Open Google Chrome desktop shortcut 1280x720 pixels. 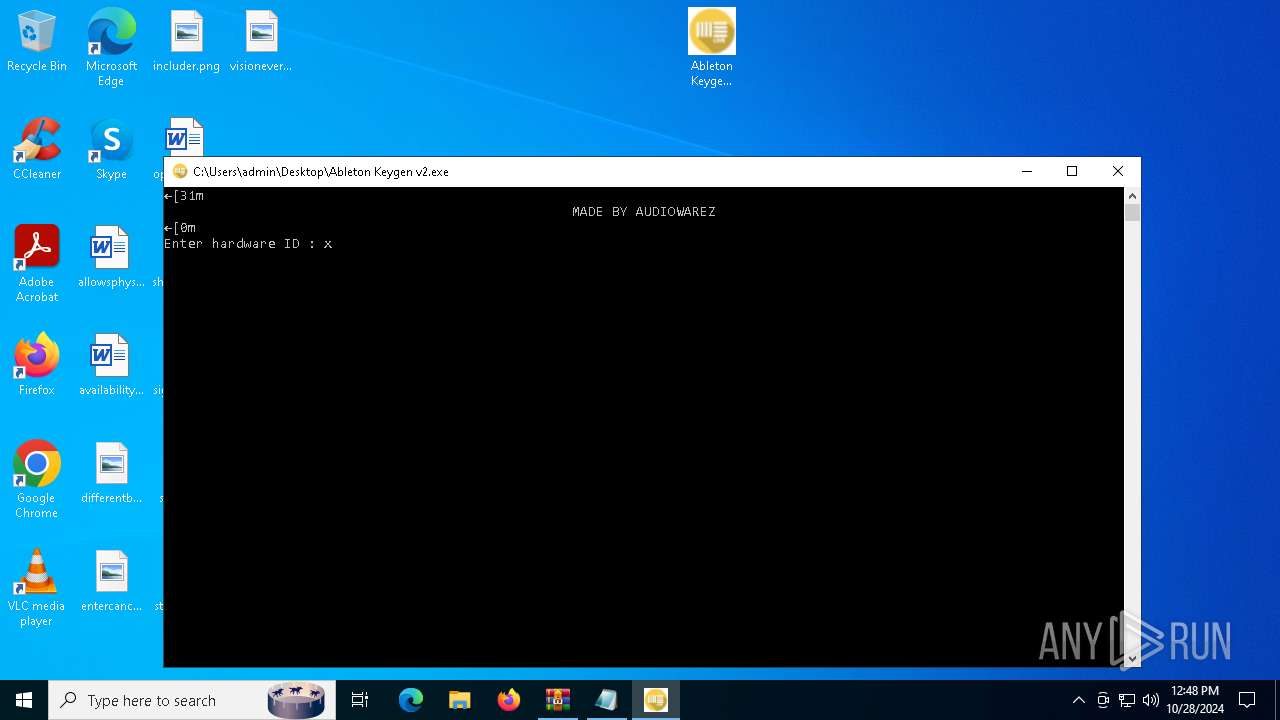tap(37, 479)
